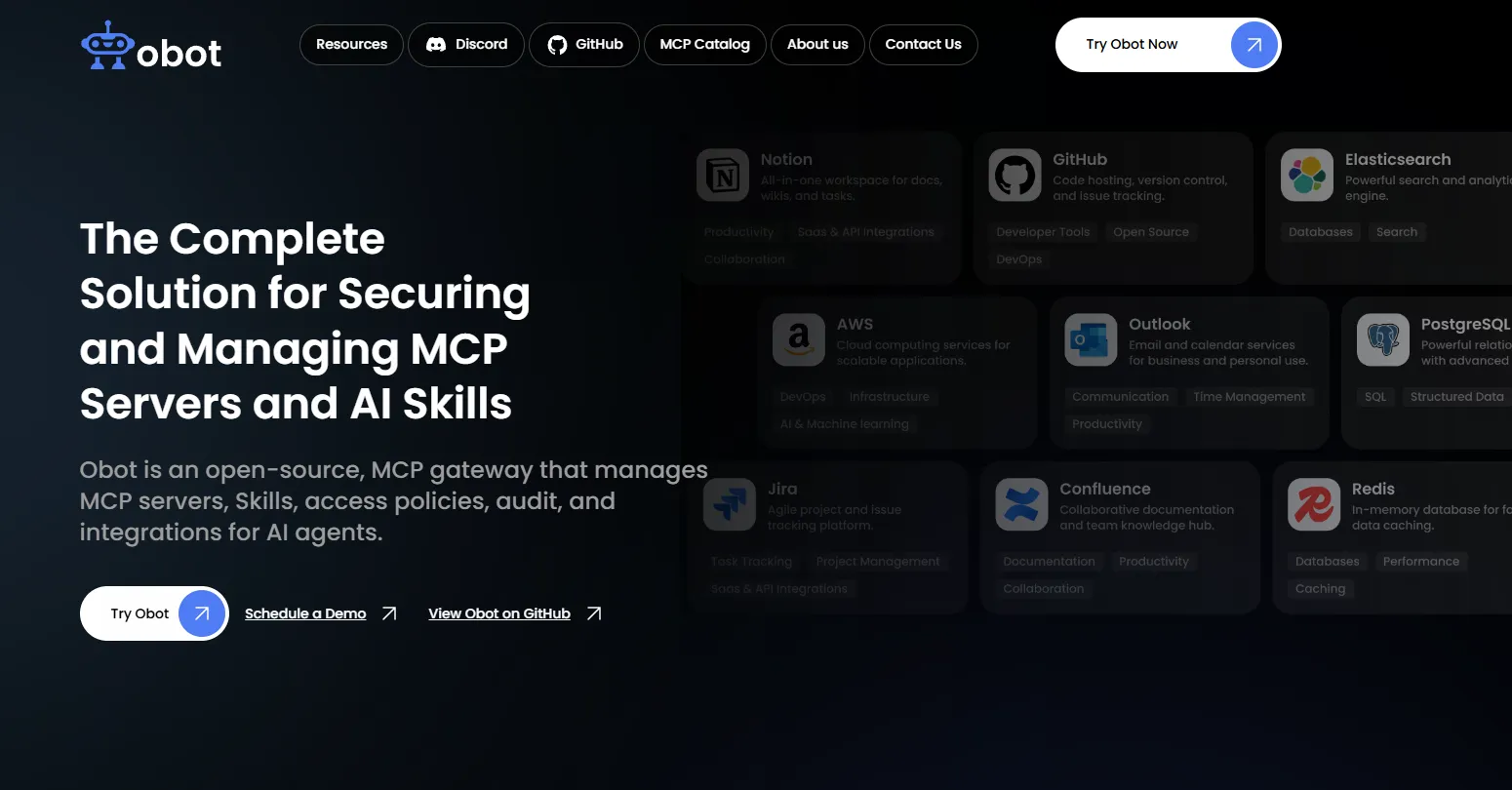Viewport: 1512px width, 790px height.
Task: Click the arrow icon after View Obot on GitHub
Action: 594,613
